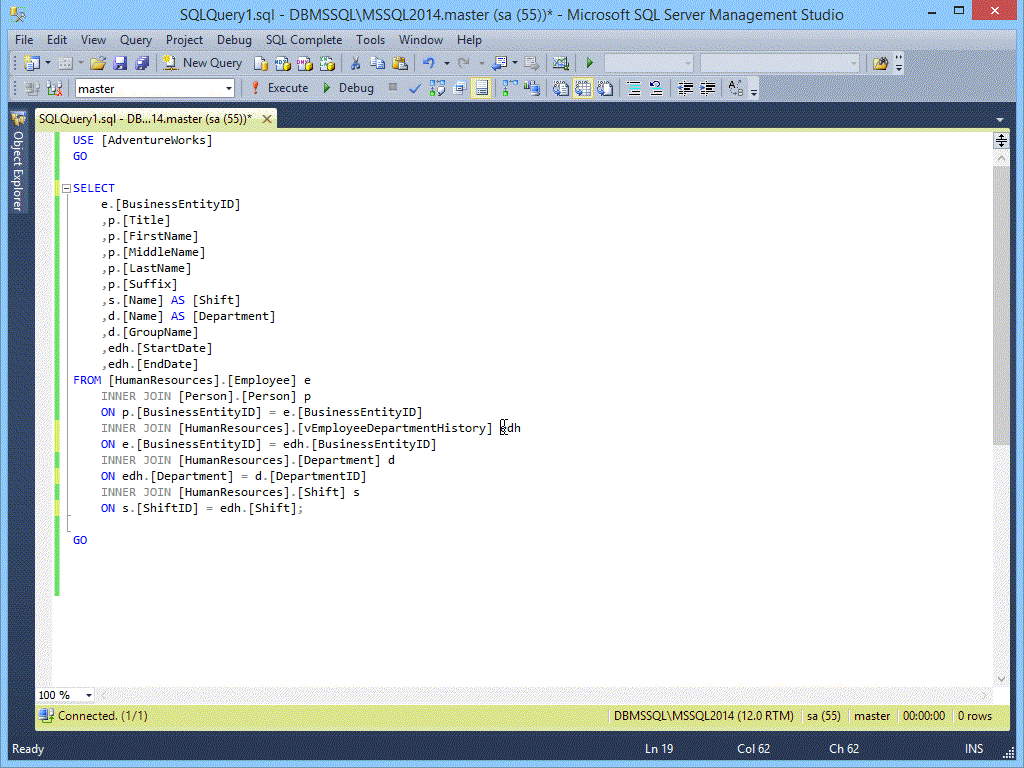Screen dimensions: 1024x768
Task: Select the Results to Grid icon
Action: [583, 88]
